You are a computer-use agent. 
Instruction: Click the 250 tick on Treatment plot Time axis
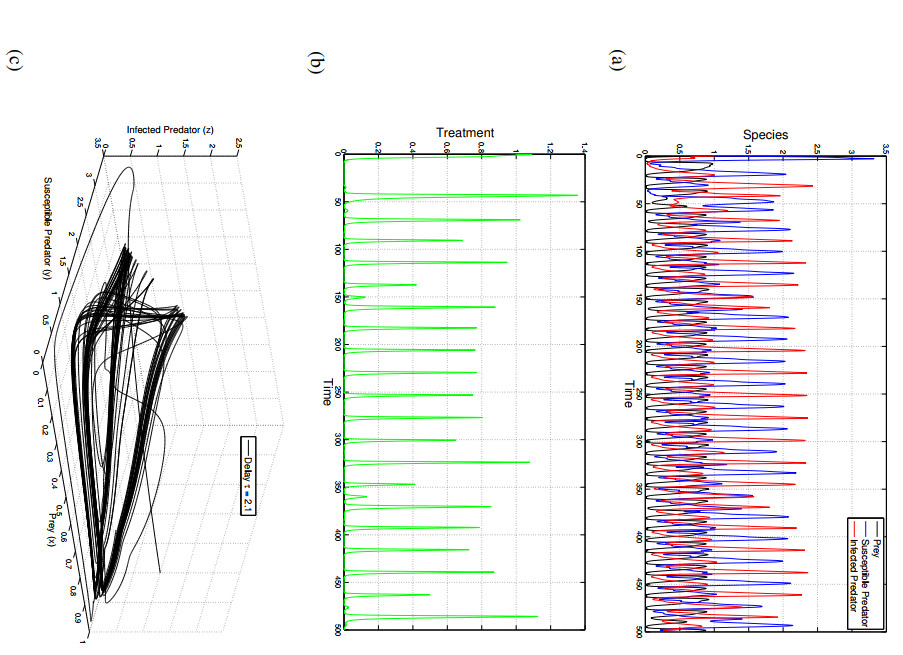[338, 391]
